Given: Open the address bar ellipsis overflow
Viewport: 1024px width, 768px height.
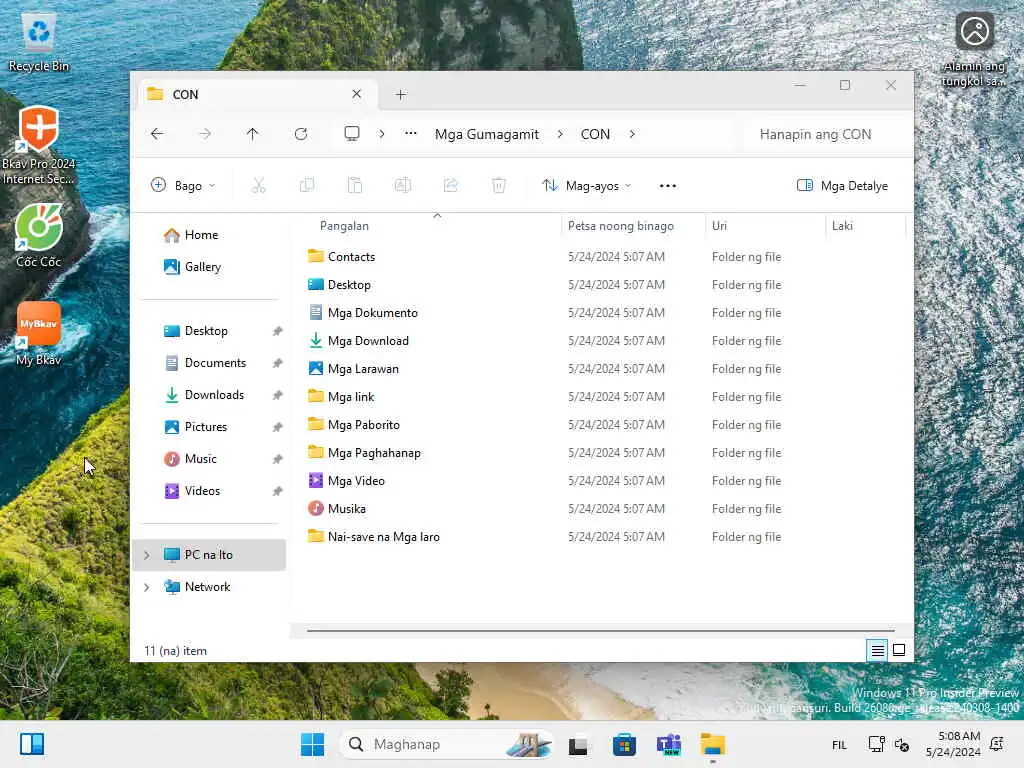Looking at the screenshot, I should point(410,133).
